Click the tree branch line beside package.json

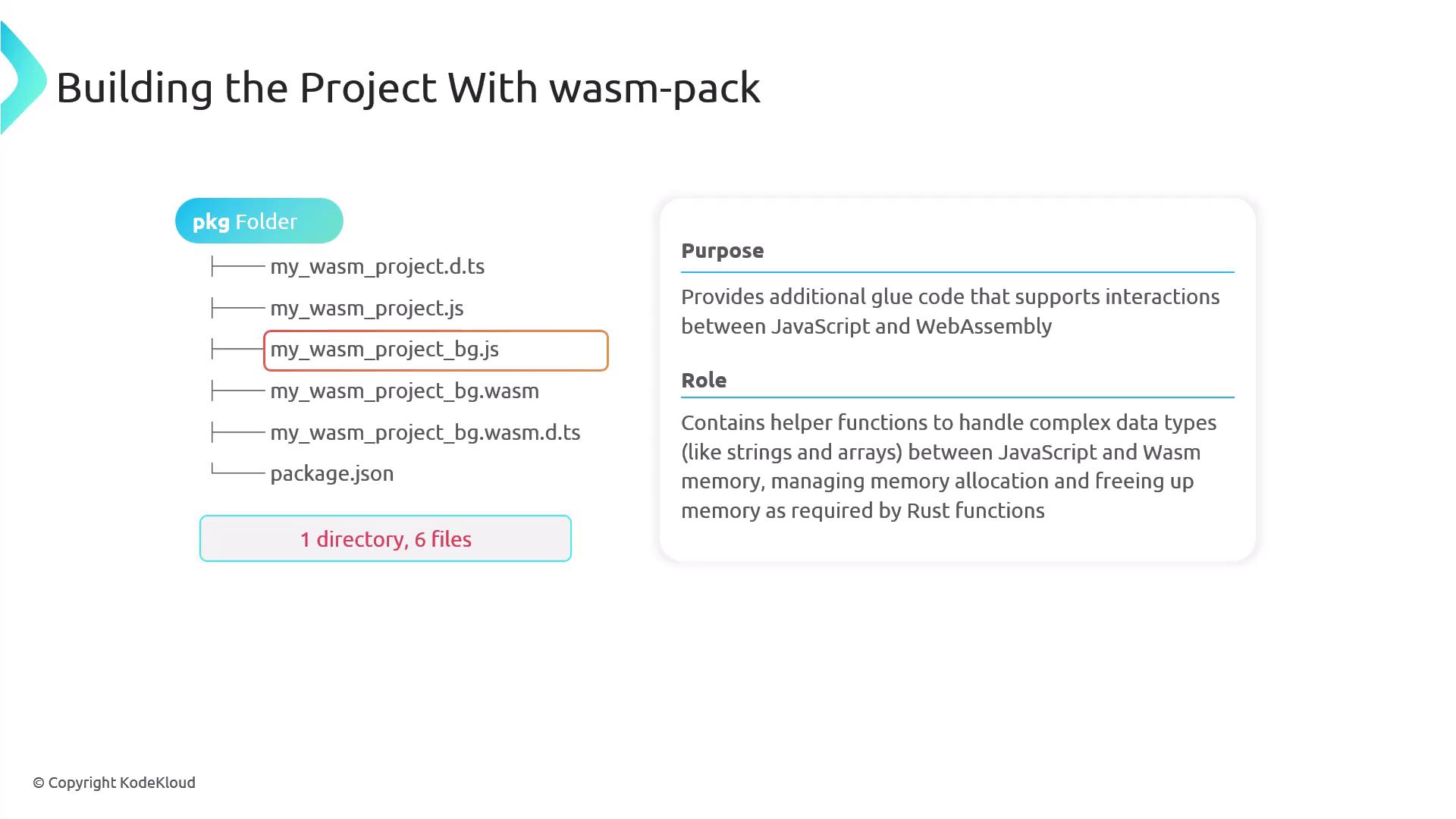click(x=237, y=472)
